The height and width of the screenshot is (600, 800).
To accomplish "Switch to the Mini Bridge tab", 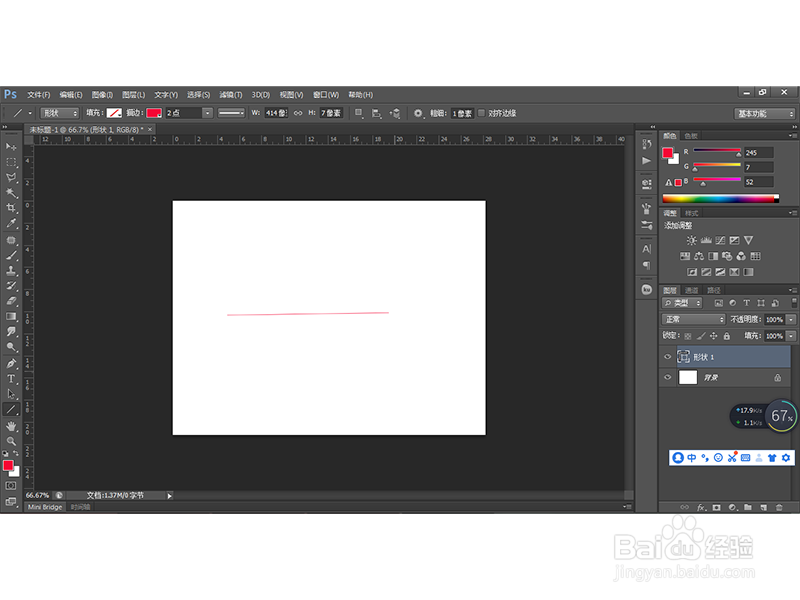I will pos(45,507).
